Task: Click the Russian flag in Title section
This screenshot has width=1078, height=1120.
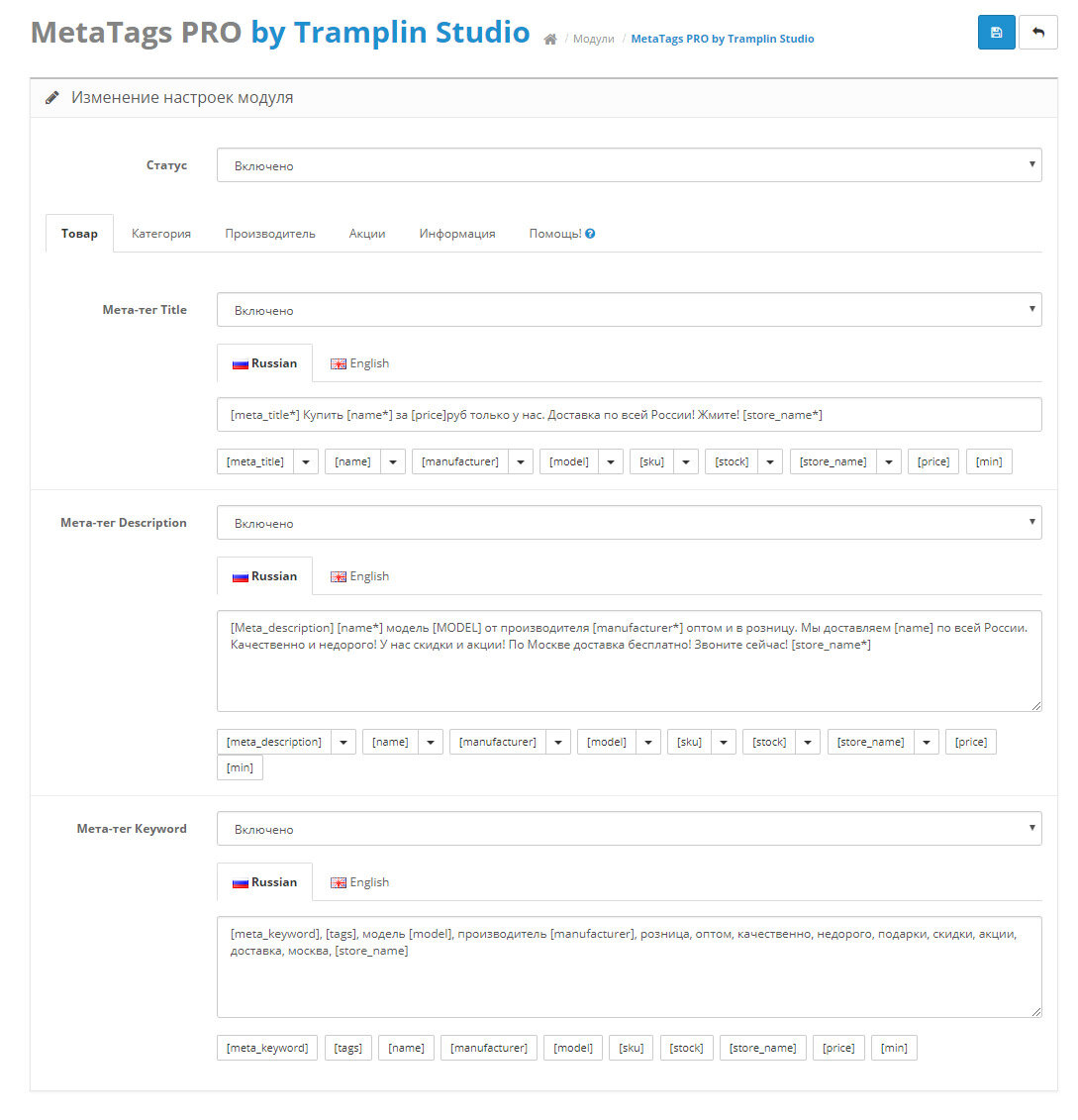Action: [x=240, y=364]
